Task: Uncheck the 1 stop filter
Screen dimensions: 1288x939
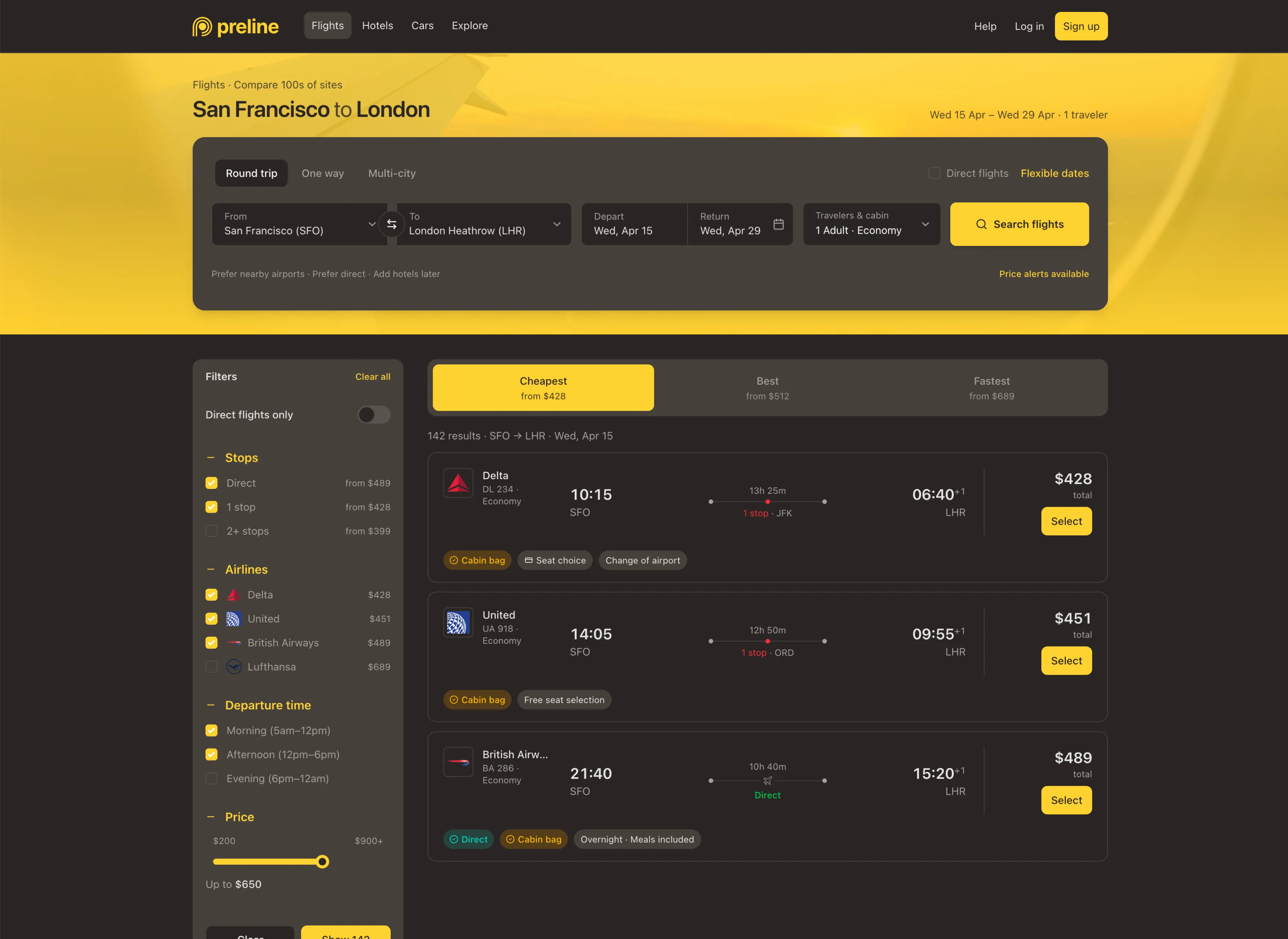Action: point(211,507)
